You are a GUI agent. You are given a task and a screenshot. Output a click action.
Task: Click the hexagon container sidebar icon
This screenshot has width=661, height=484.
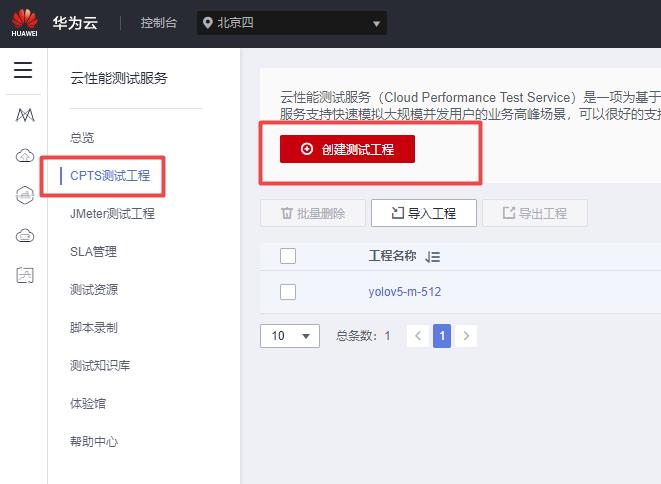click(x=25, y=195)
